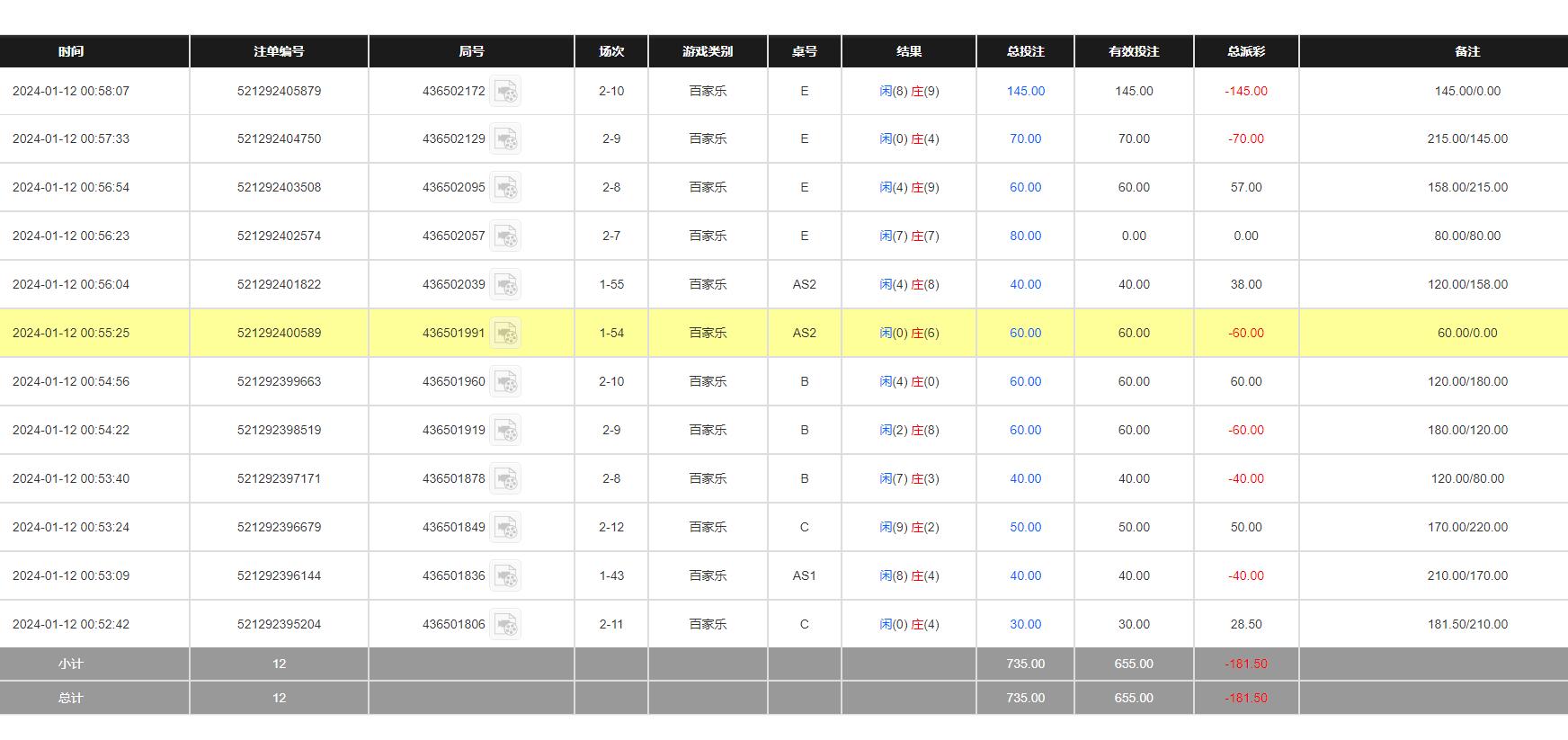Screen dimensions: 1568x740
Task: Click replay icon for round 436501919
Action: pos(505,431)
